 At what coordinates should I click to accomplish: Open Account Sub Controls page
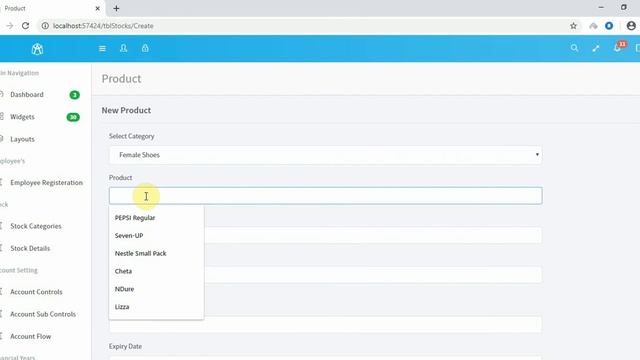point(43,314)
